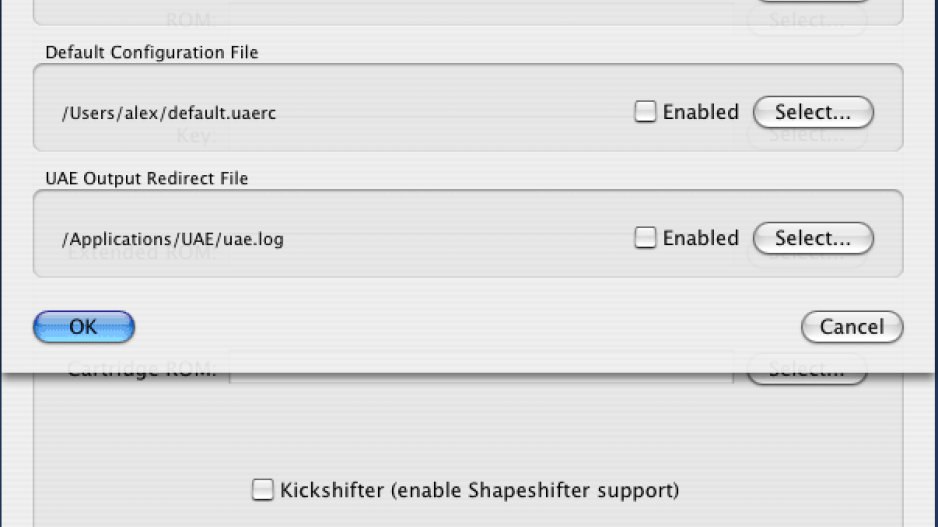Click the faded Key label behind sheet

point(196,136)
